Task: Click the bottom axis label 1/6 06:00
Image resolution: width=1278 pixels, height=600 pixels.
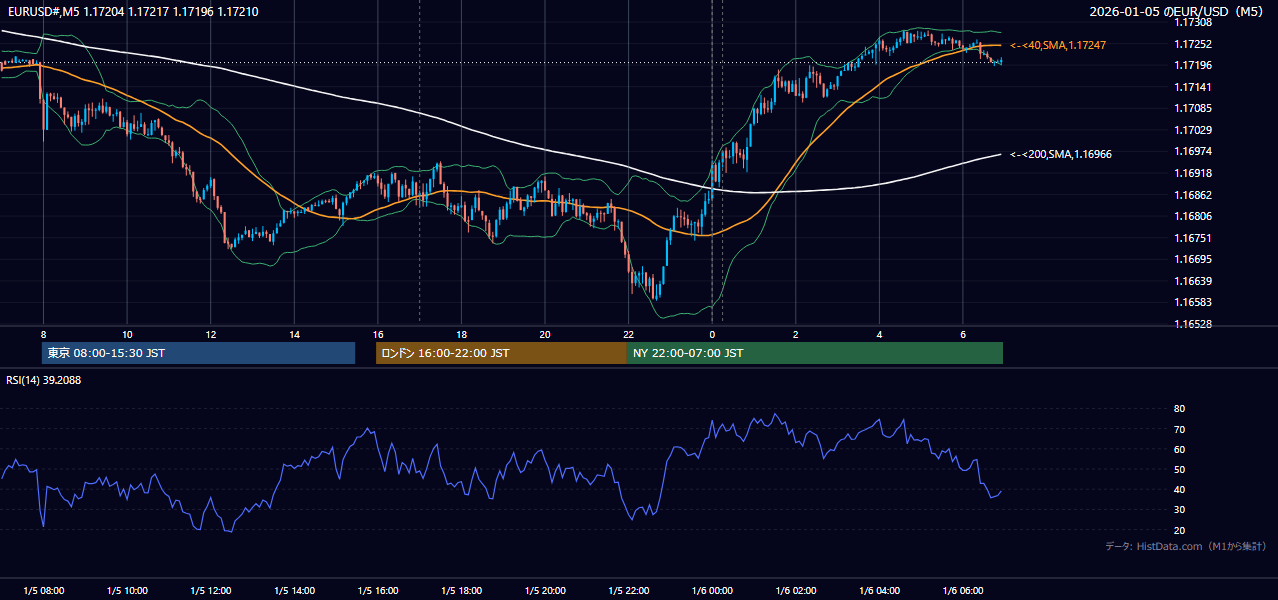Action: 963,591
